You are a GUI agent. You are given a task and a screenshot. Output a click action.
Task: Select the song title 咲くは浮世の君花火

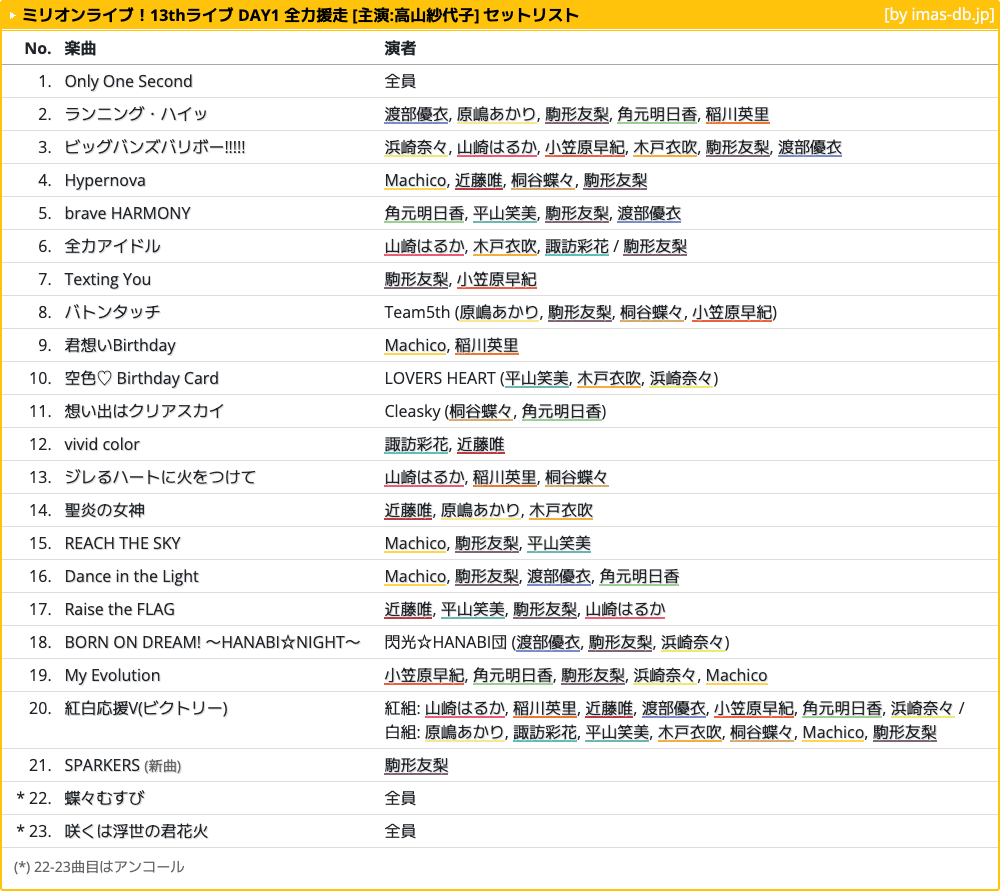click(x=136, y=832)
